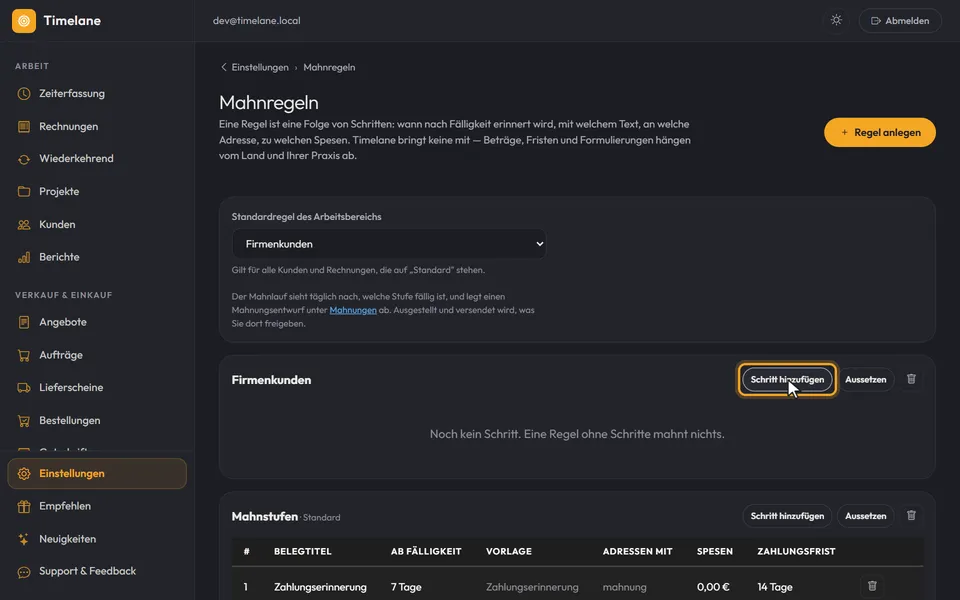The height and width of the screenshot is (600, 960).
Task: Click the Aufträge cart icon
Action: 24,355
